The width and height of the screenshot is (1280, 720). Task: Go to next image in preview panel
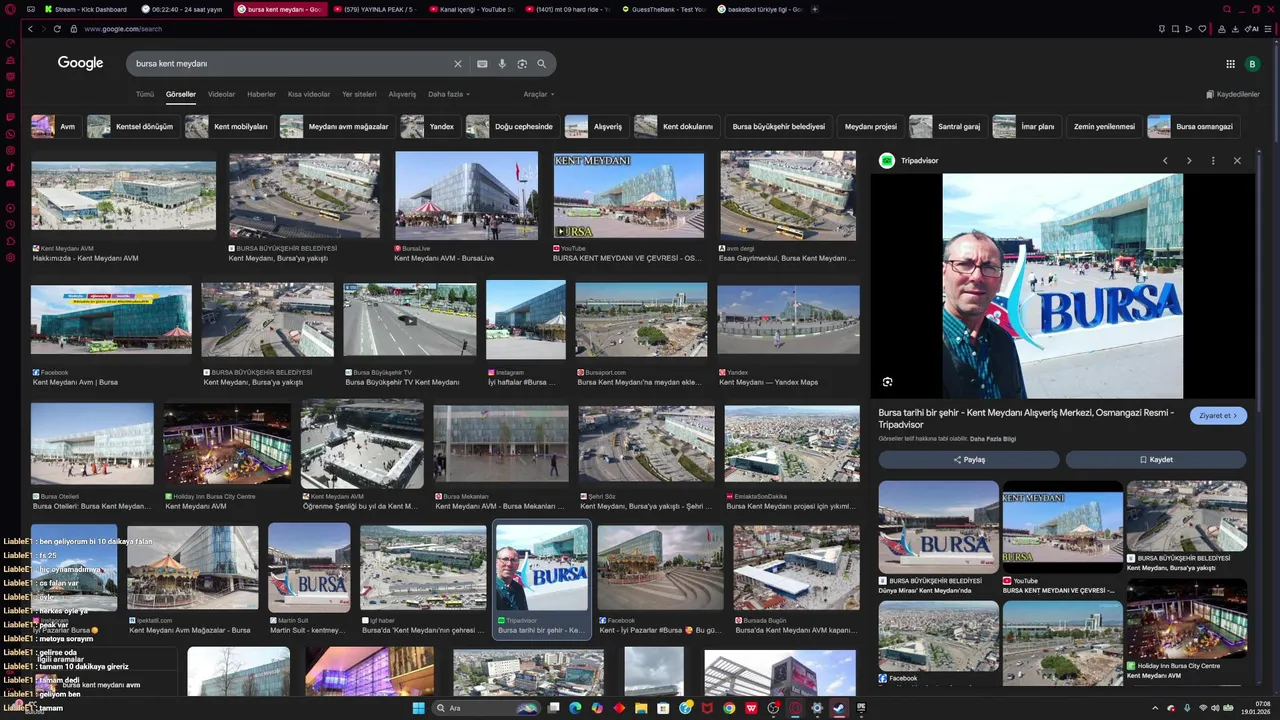click(1189, 161)
